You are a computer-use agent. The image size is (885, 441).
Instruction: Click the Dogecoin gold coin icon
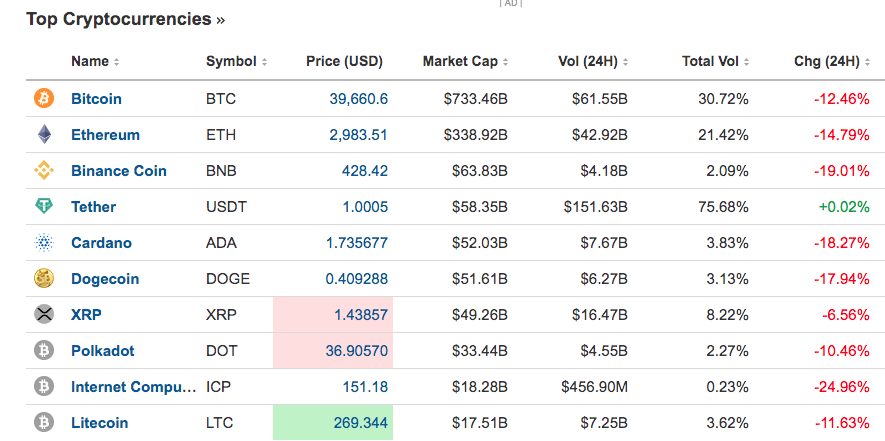(43, 278)
